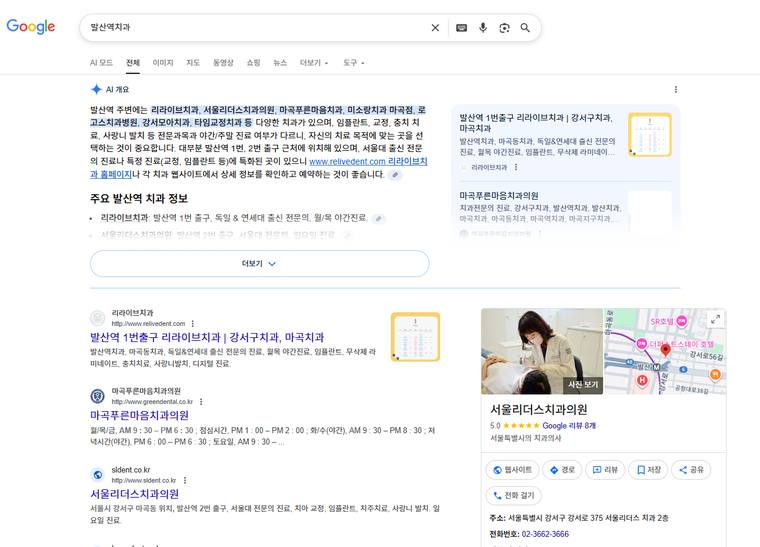Open the 마곡푸른마음치과의원 result title
This screenshot has height=547, width=760.
click(x=139, y=415)
